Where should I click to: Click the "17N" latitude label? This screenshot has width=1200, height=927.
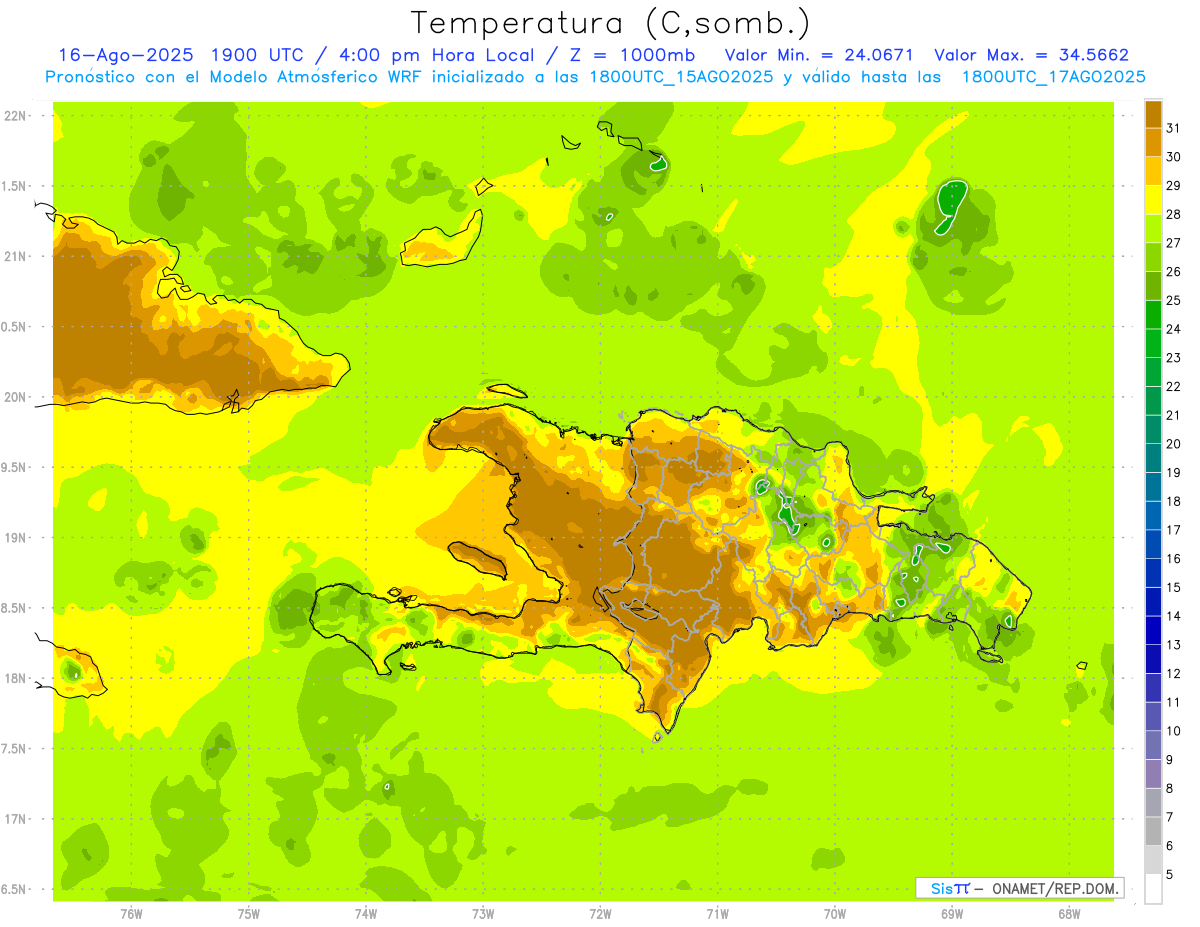pos(17,819)
